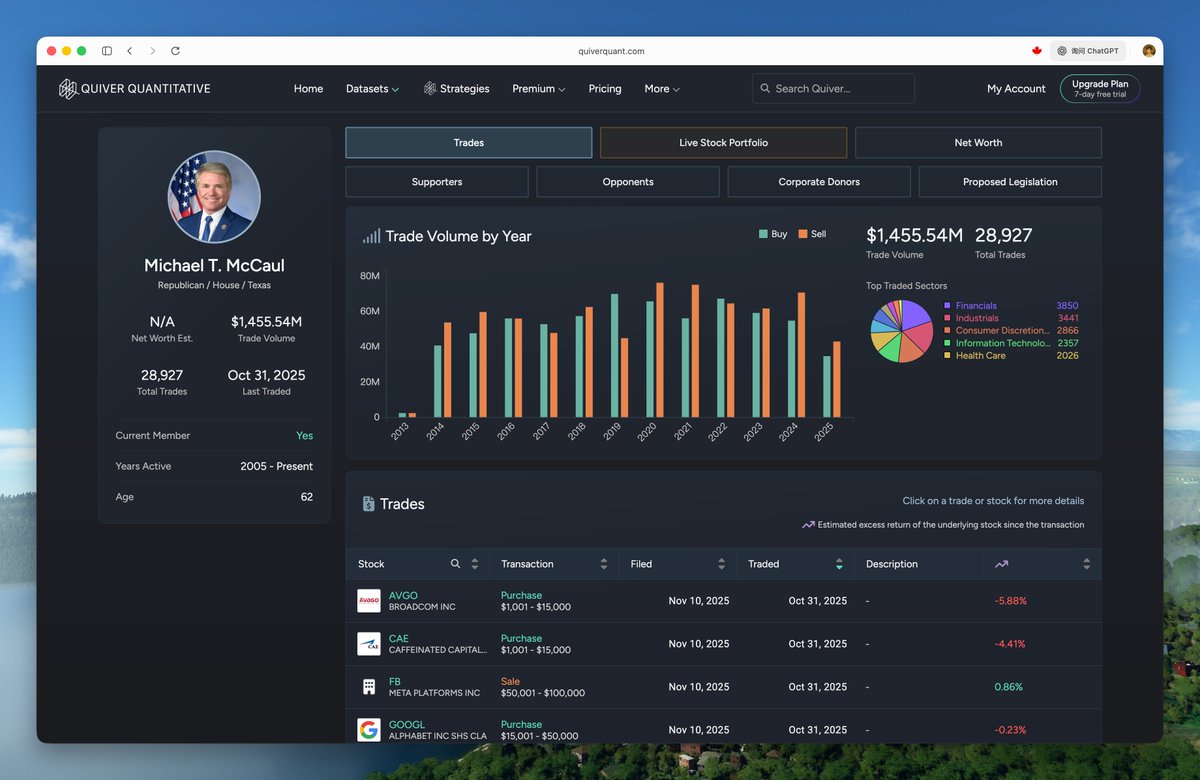The image size is (1200, 780).
Task: Click the Strategies crosshair icon
Action: point(430,88)
